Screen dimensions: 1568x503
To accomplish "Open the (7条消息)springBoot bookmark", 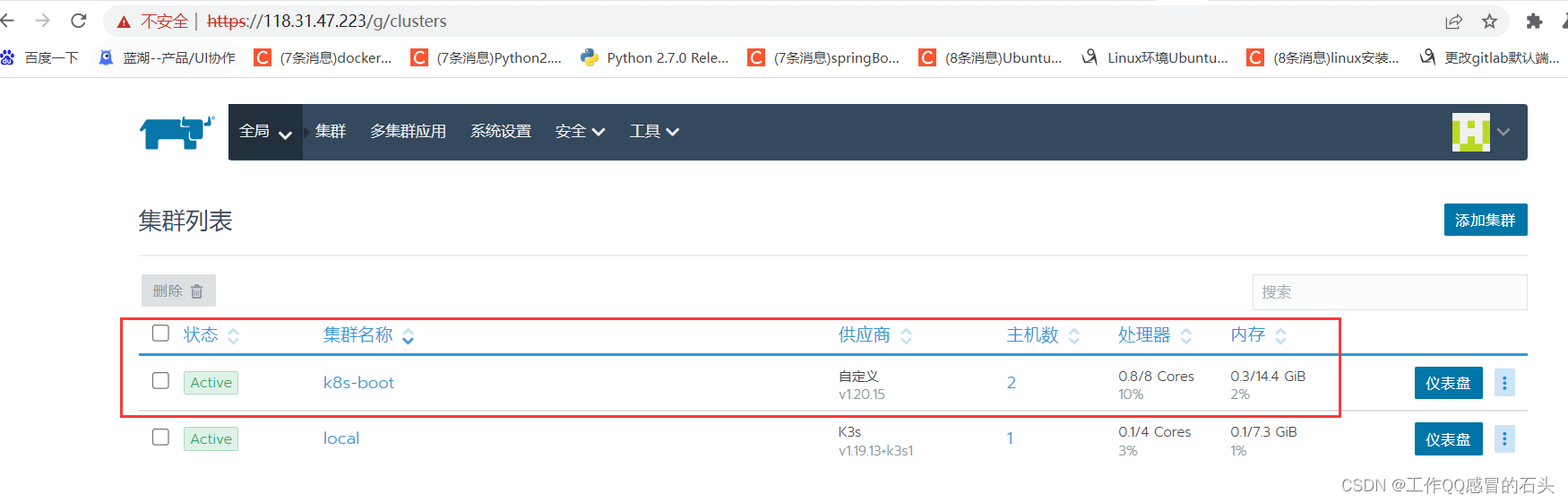I will pyautogui.click(x=824, y=57).
